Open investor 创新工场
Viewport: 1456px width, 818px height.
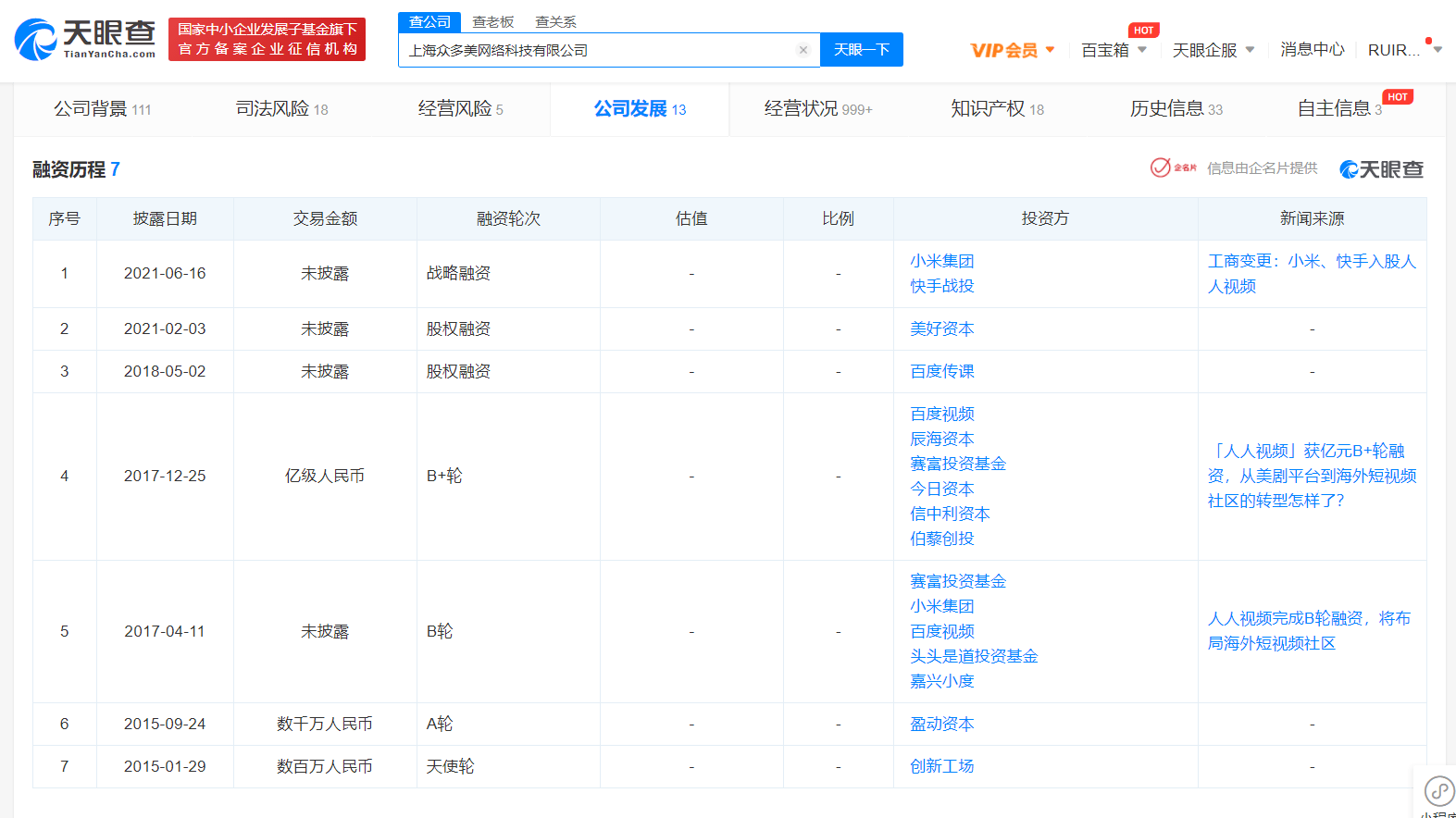point(941,766)
